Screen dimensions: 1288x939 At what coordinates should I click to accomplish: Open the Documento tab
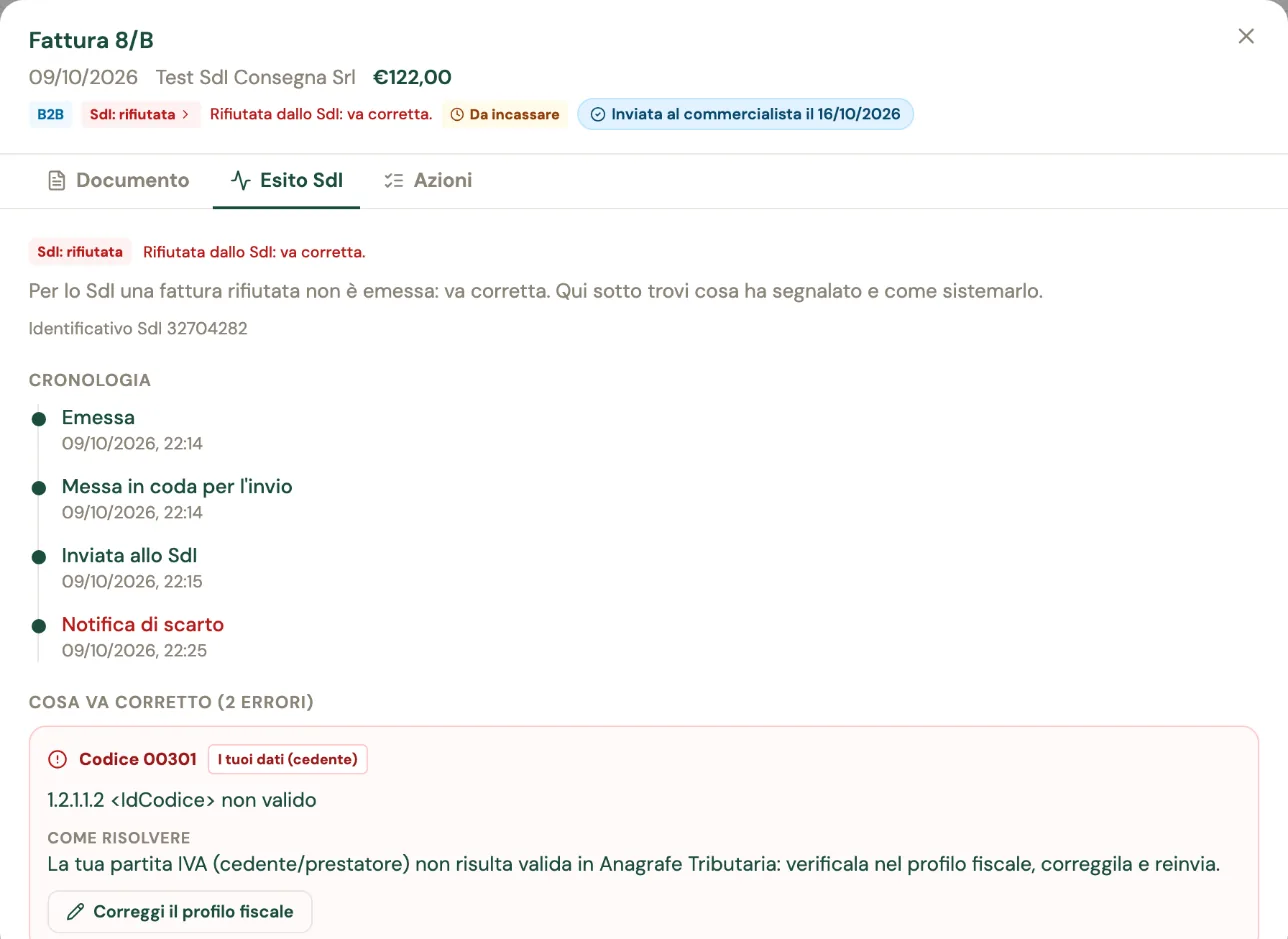(119, 181)
